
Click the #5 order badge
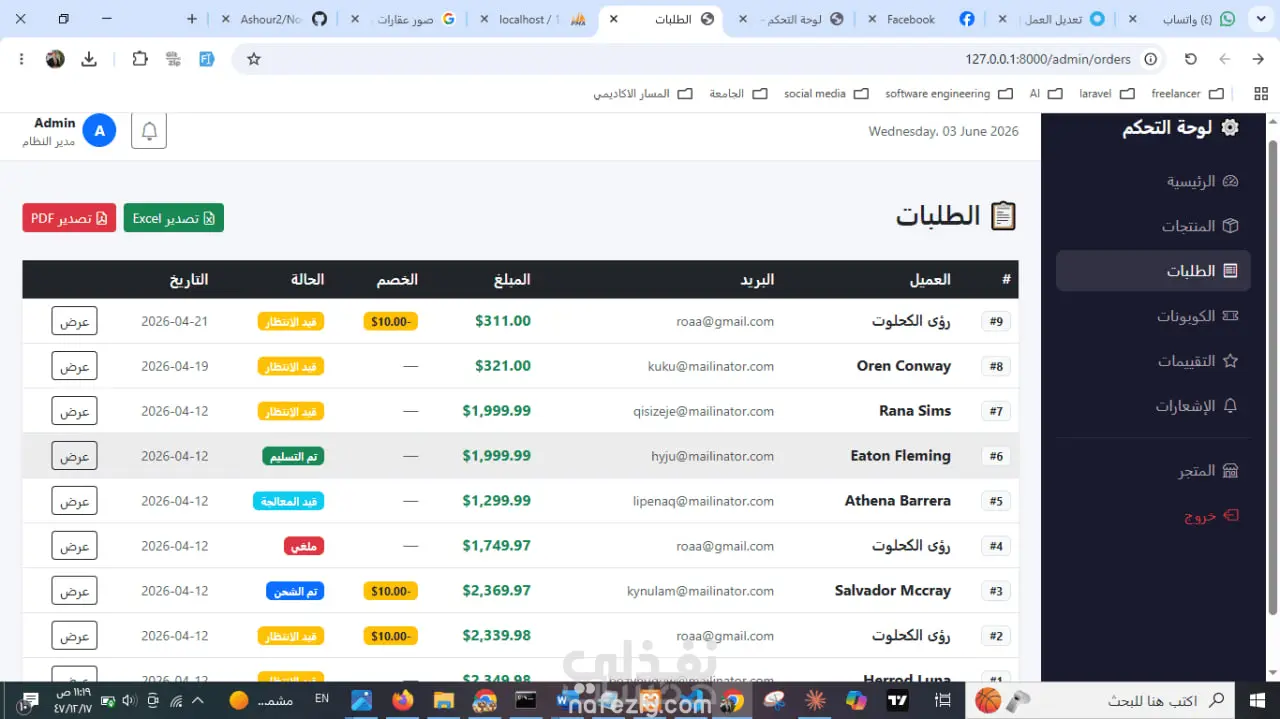pyautogui.click(x=996, y=501)
